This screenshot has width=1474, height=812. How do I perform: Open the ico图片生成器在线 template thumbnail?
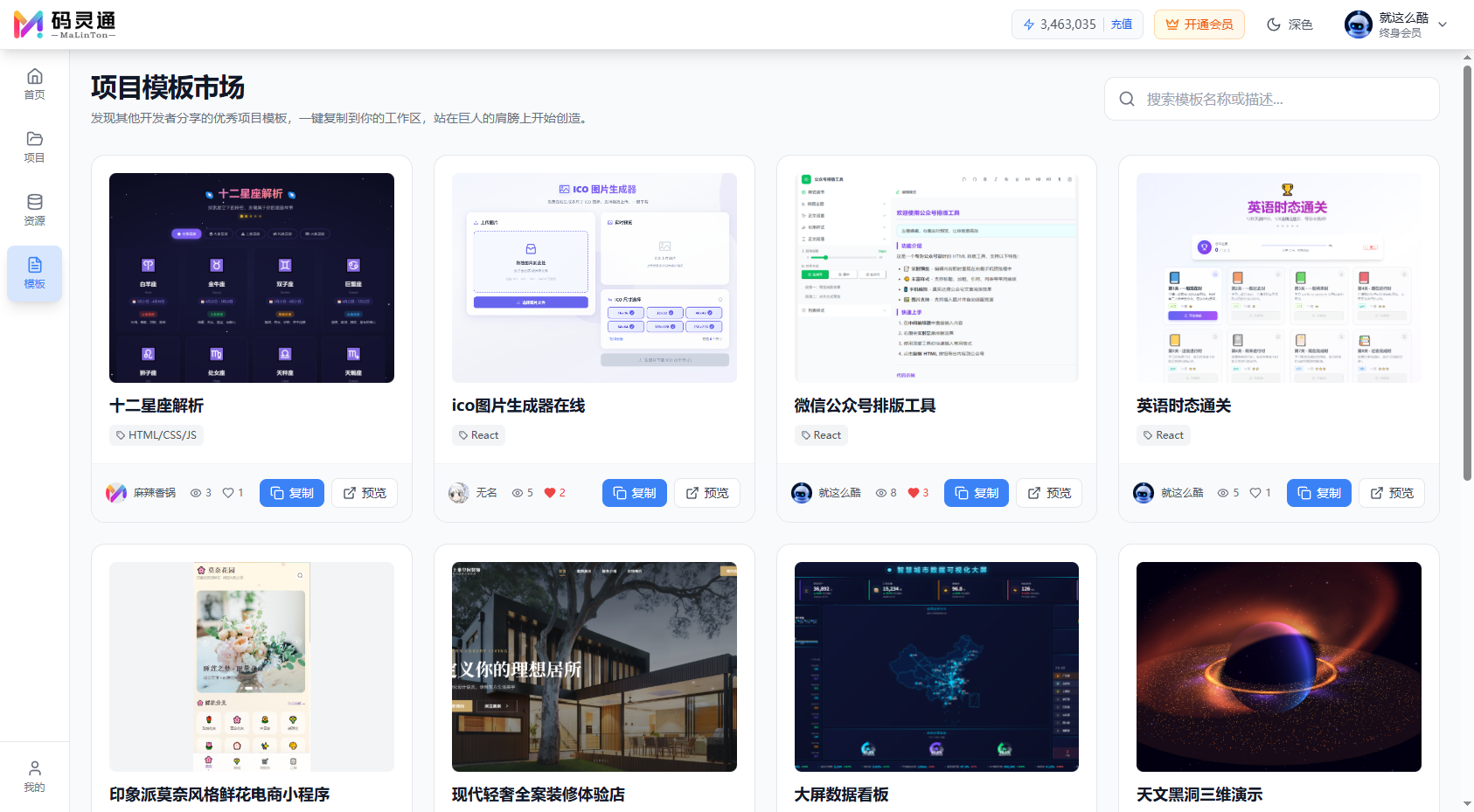(594, 278)
